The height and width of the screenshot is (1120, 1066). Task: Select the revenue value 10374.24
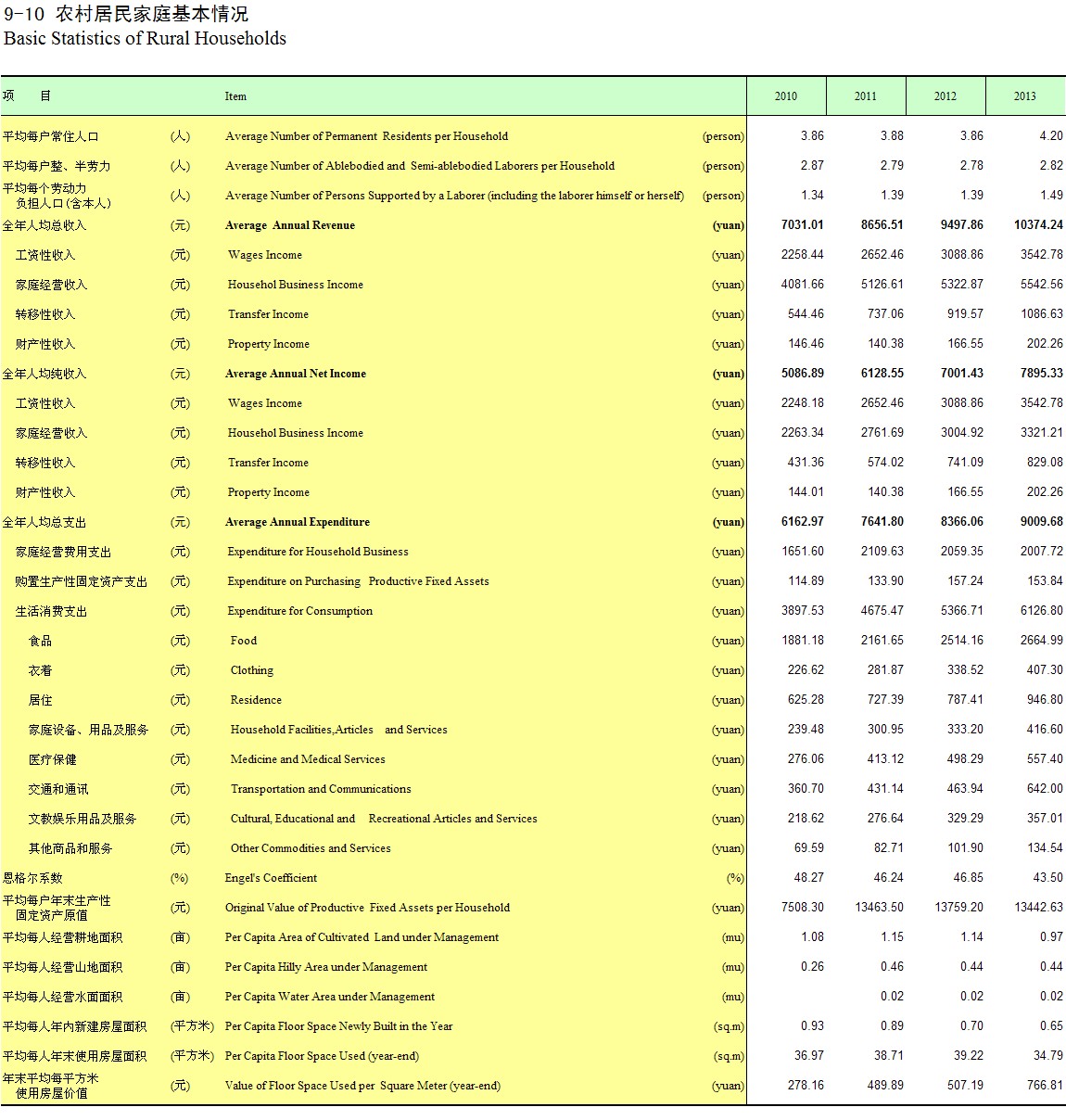(x=1038, y=225)
